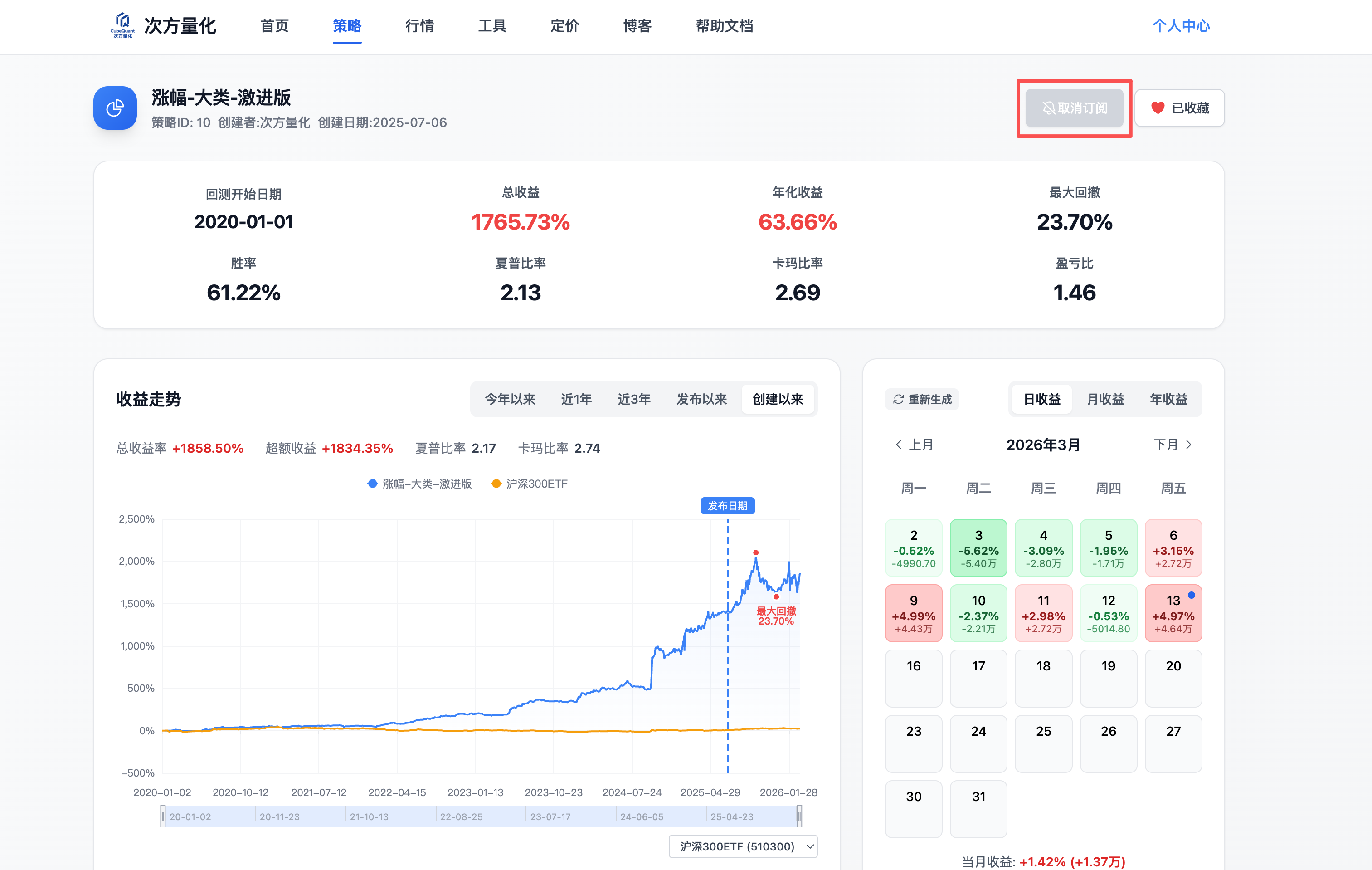Click the refresh icon beside 重新生成
Image resolution: width=1372 pixels, height=870 pixels.
(899, 399)
